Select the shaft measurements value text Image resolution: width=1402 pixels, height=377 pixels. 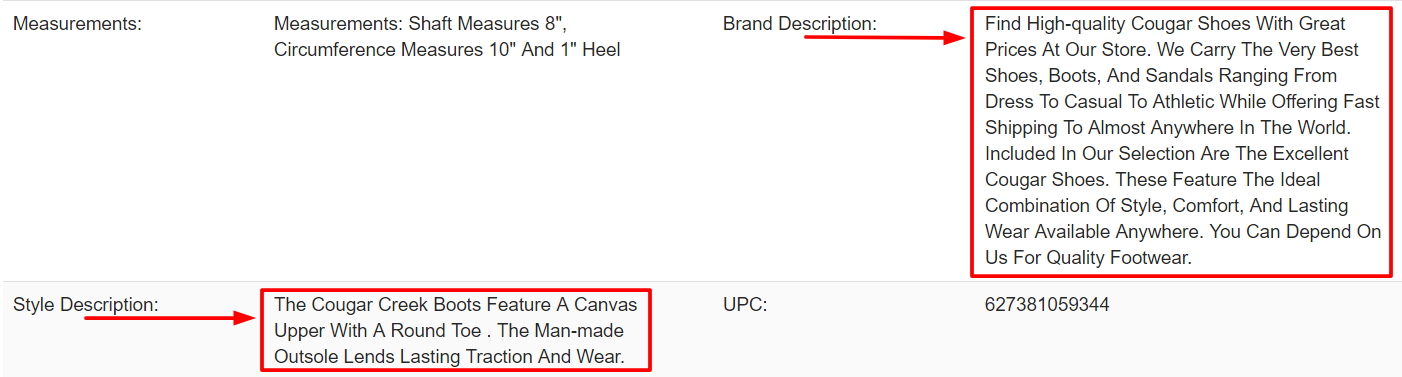point(447,37)
